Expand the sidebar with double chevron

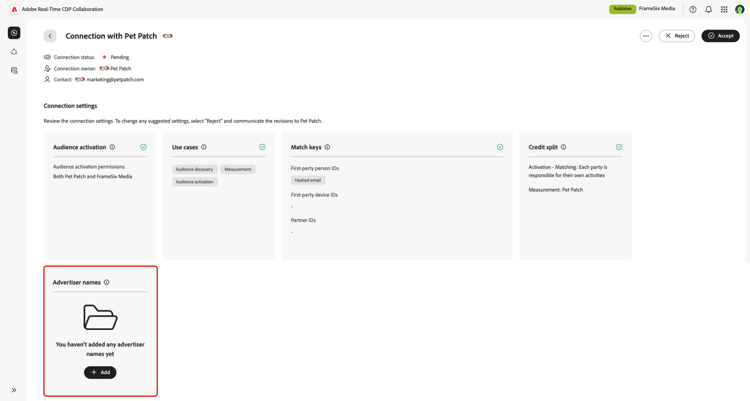pos(14,390)
